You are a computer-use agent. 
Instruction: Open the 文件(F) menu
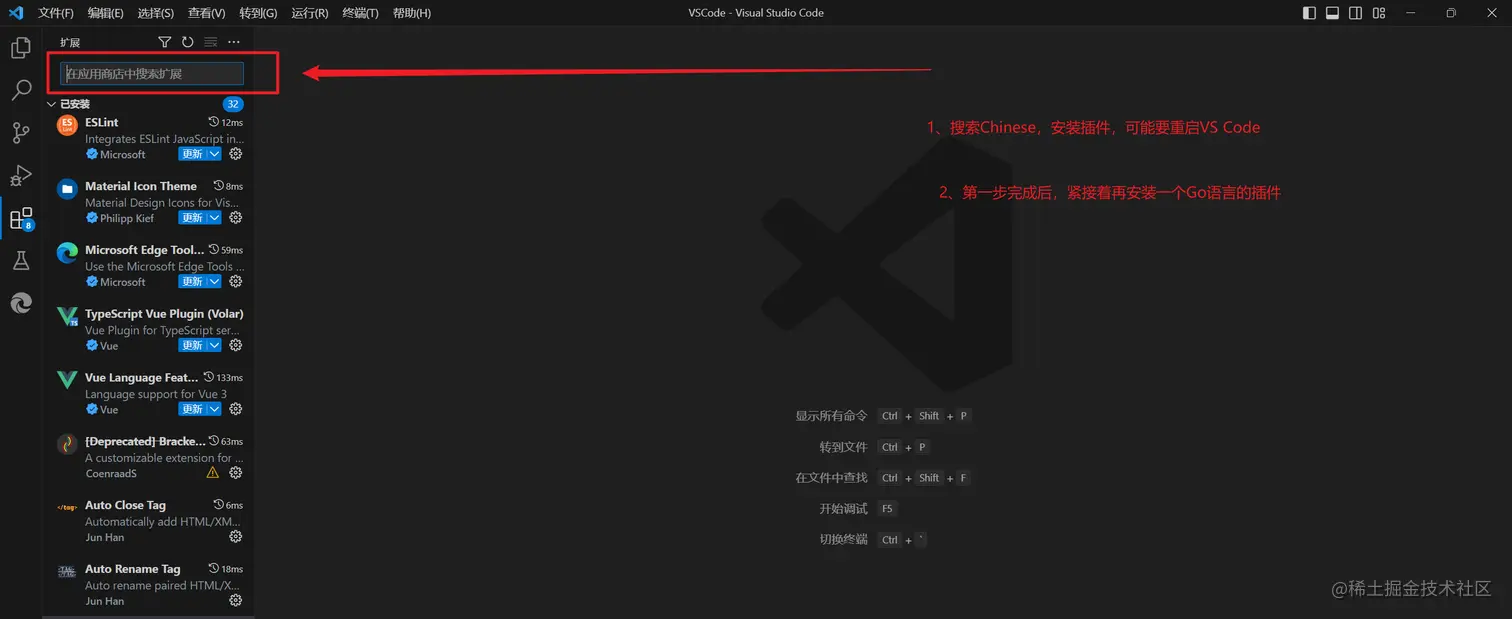point(56,13)
